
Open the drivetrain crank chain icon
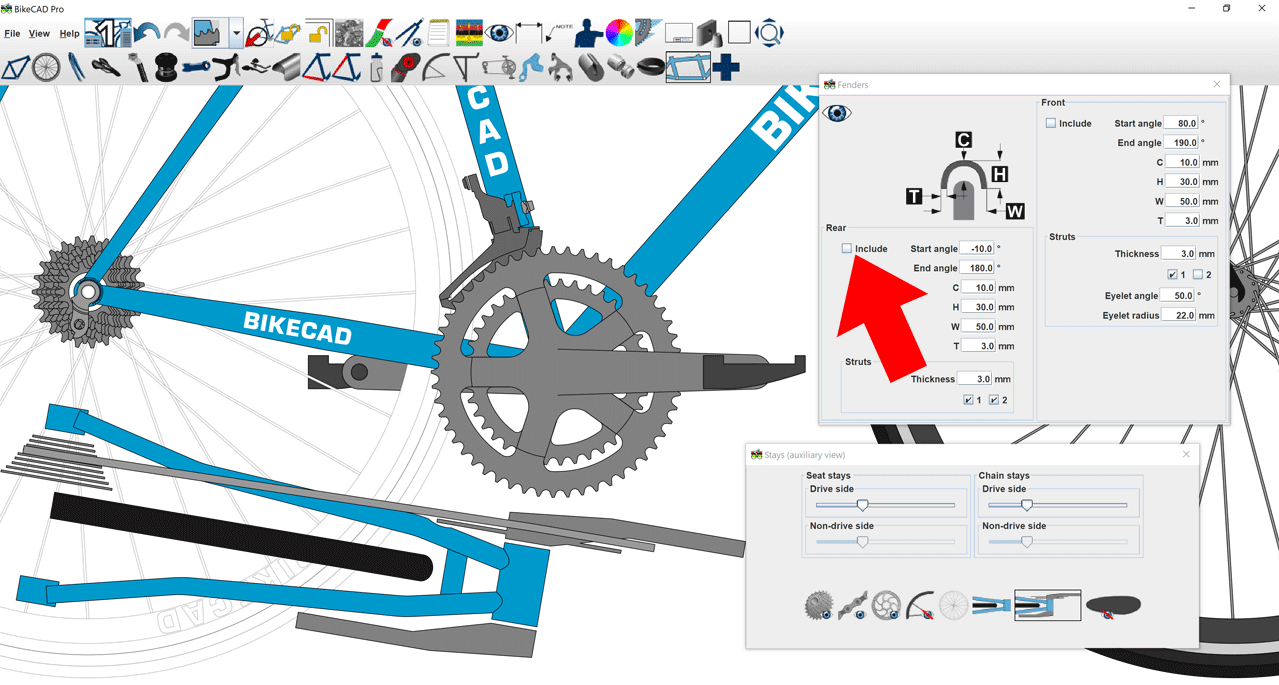(x=497, y=67)
